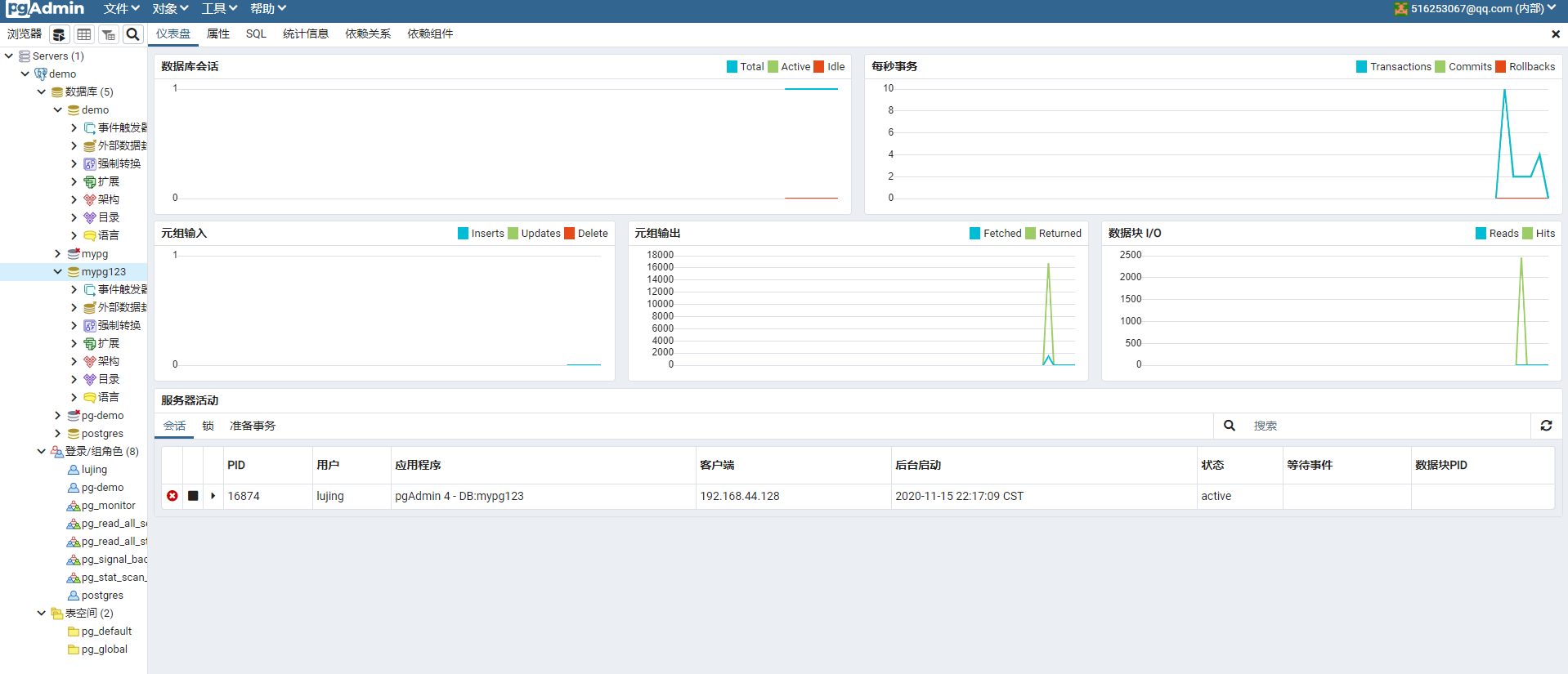Expand session 16874 row details arrow
1568x674 pixels.
pyautogui.click(x=213, y=496)
